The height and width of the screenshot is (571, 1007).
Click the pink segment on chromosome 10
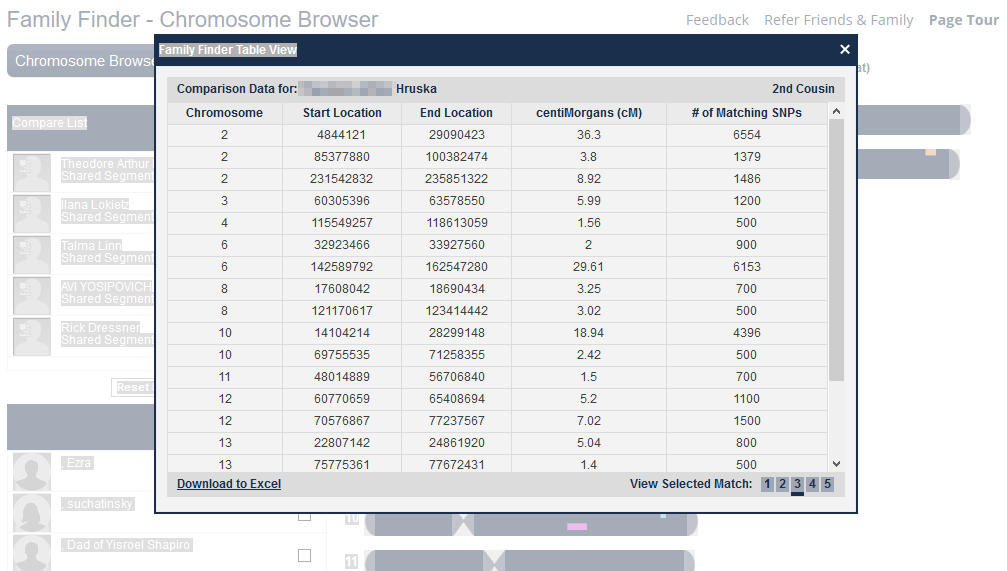[577, 527]
